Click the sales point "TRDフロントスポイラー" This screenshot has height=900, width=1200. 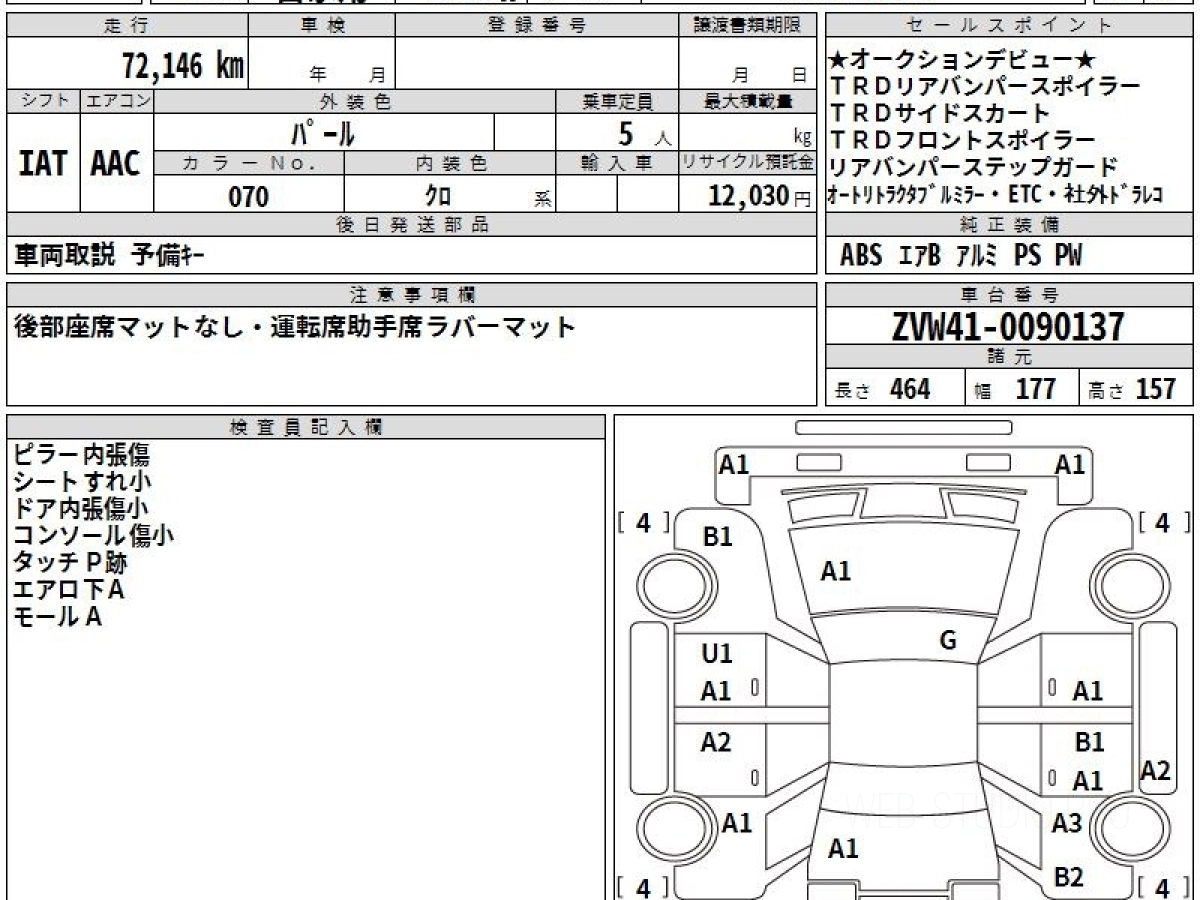(963, 140)
